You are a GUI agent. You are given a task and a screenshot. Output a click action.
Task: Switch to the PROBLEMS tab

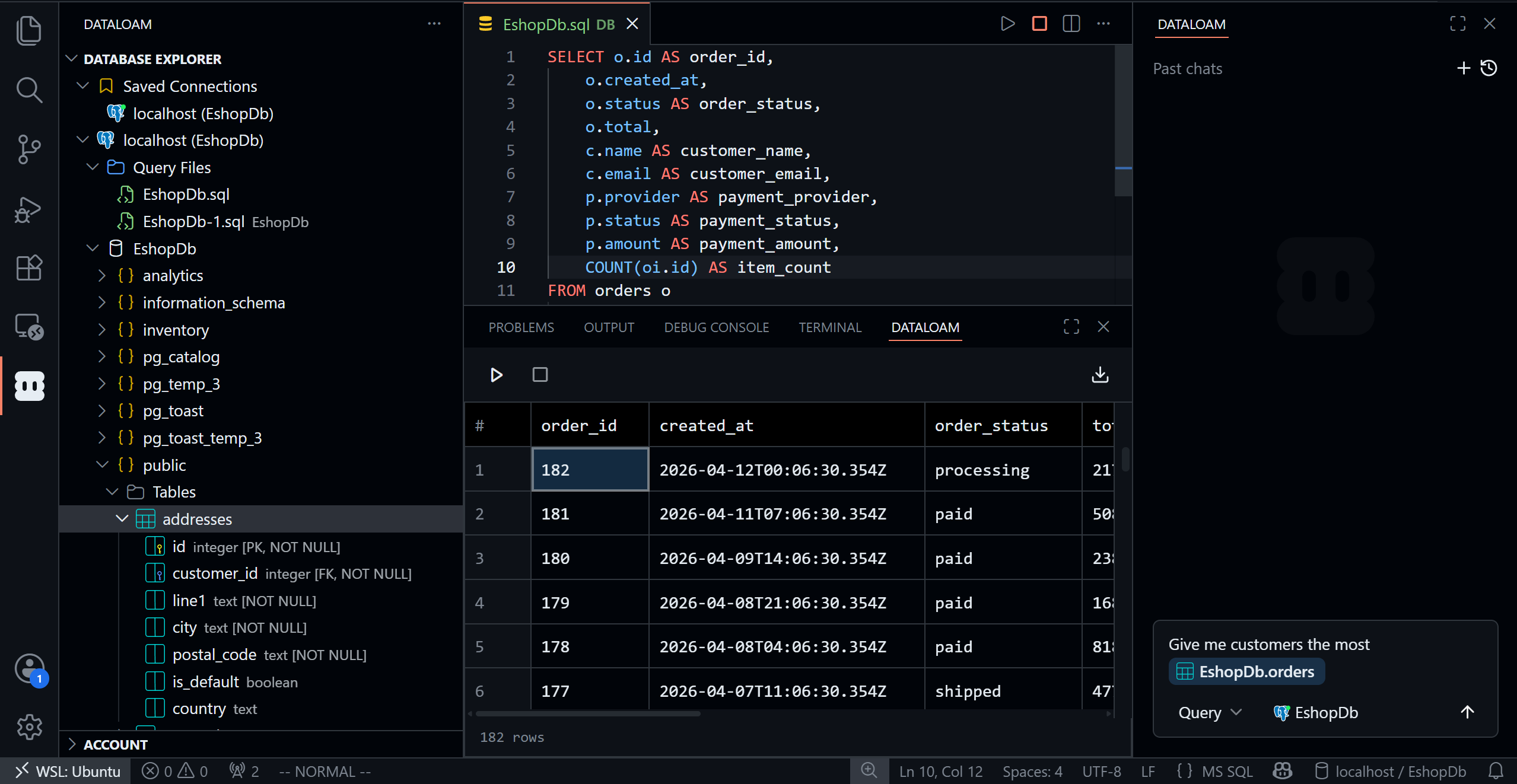pos(521,327)
